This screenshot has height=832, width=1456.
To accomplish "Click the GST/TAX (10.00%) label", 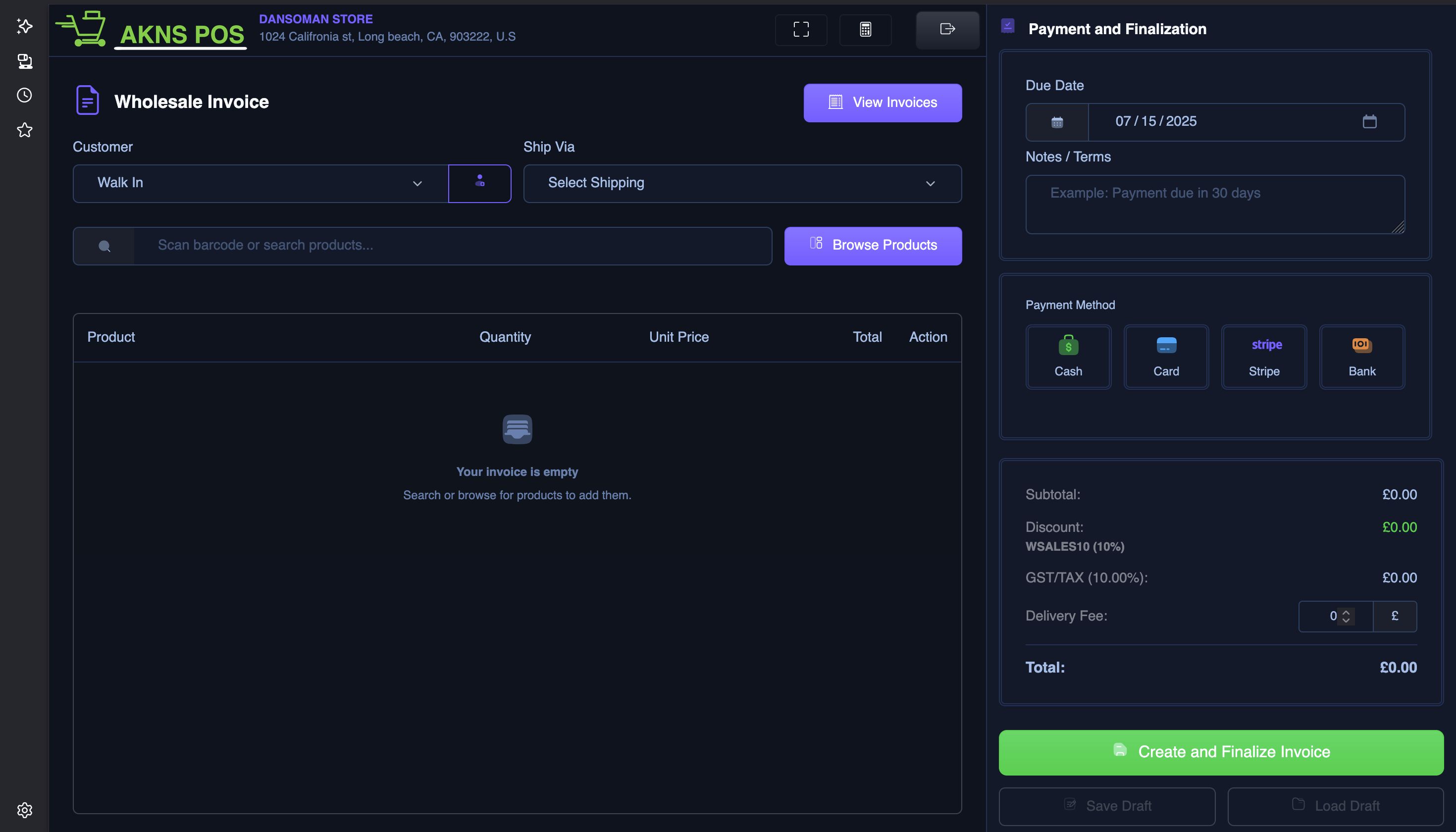I will coord(1086,578).
